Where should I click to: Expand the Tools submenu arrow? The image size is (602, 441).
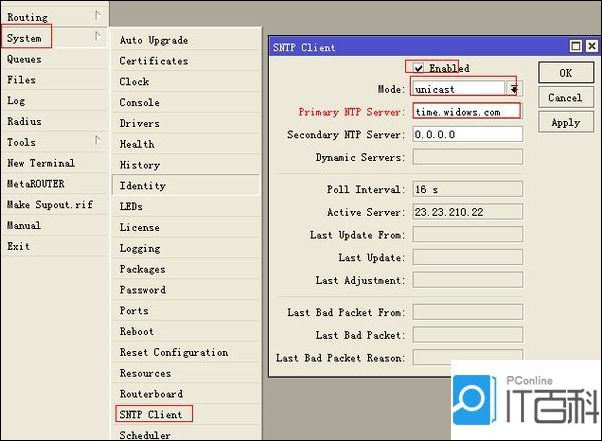[98, 140]
